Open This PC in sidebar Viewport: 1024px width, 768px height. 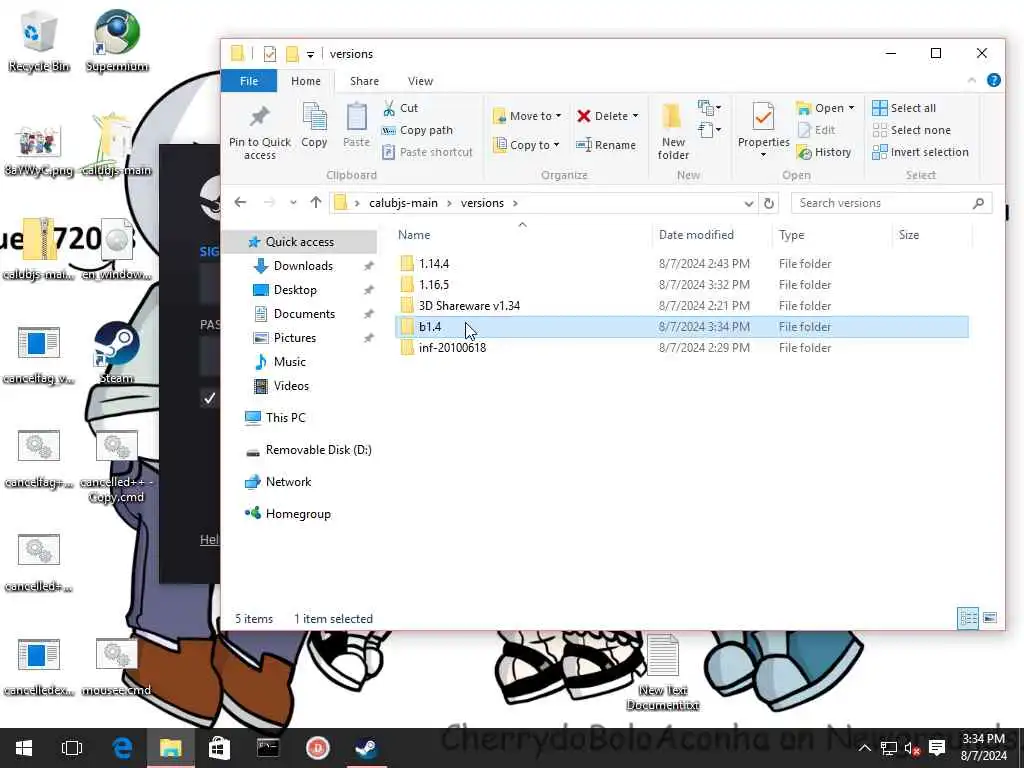pyautogui.click(x=285, y=418)
